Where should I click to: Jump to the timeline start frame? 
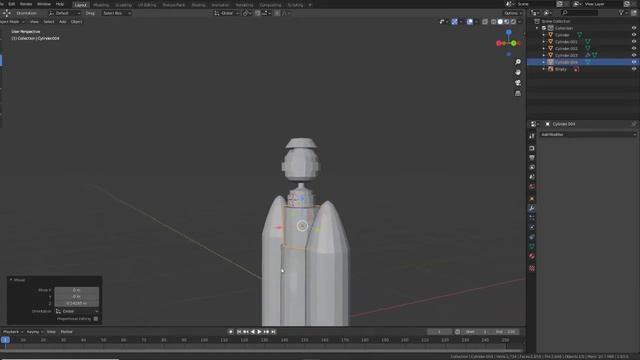239,332
